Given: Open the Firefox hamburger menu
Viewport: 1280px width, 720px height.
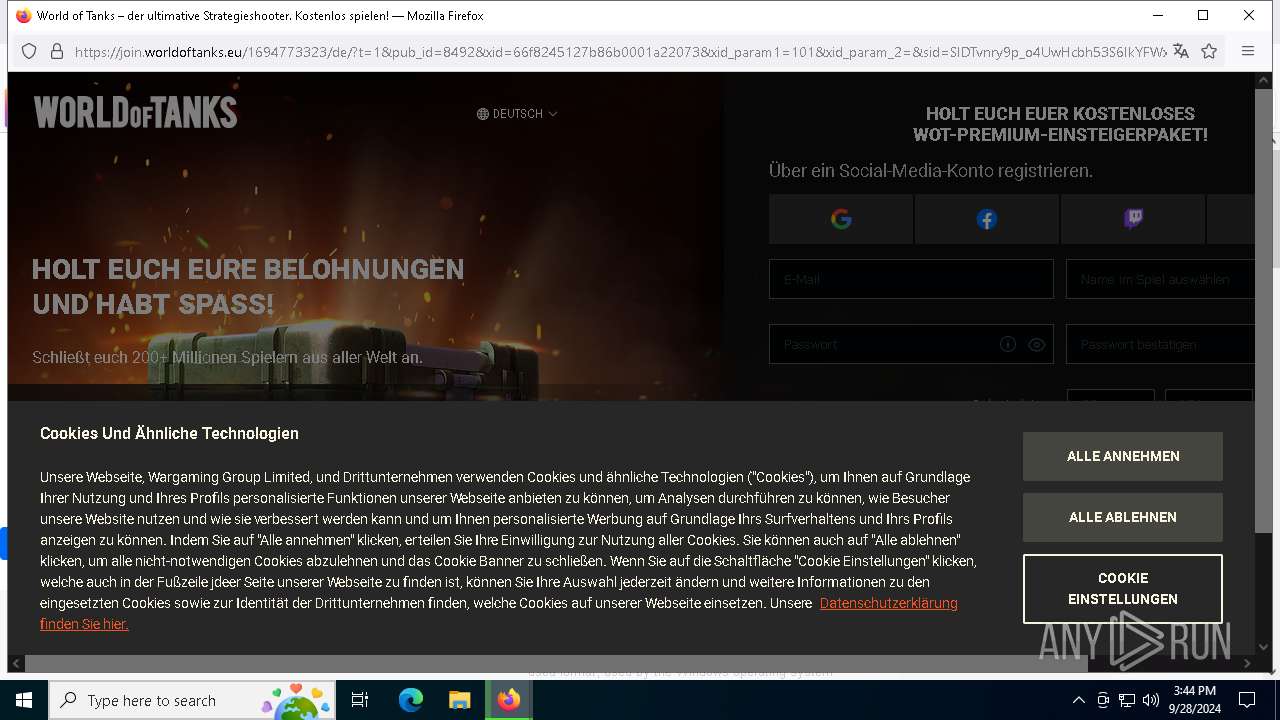Looking at the screenshot, I should point(1248,51).
